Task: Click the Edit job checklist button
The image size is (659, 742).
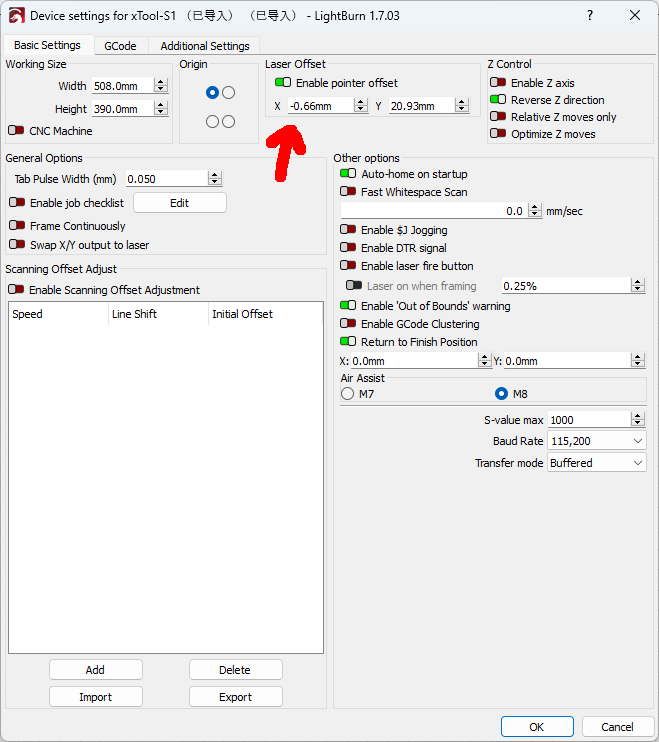Action: coord(179,203)
